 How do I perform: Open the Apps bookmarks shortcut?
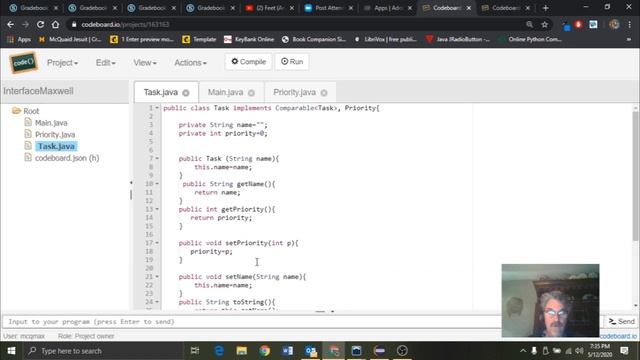19,39
